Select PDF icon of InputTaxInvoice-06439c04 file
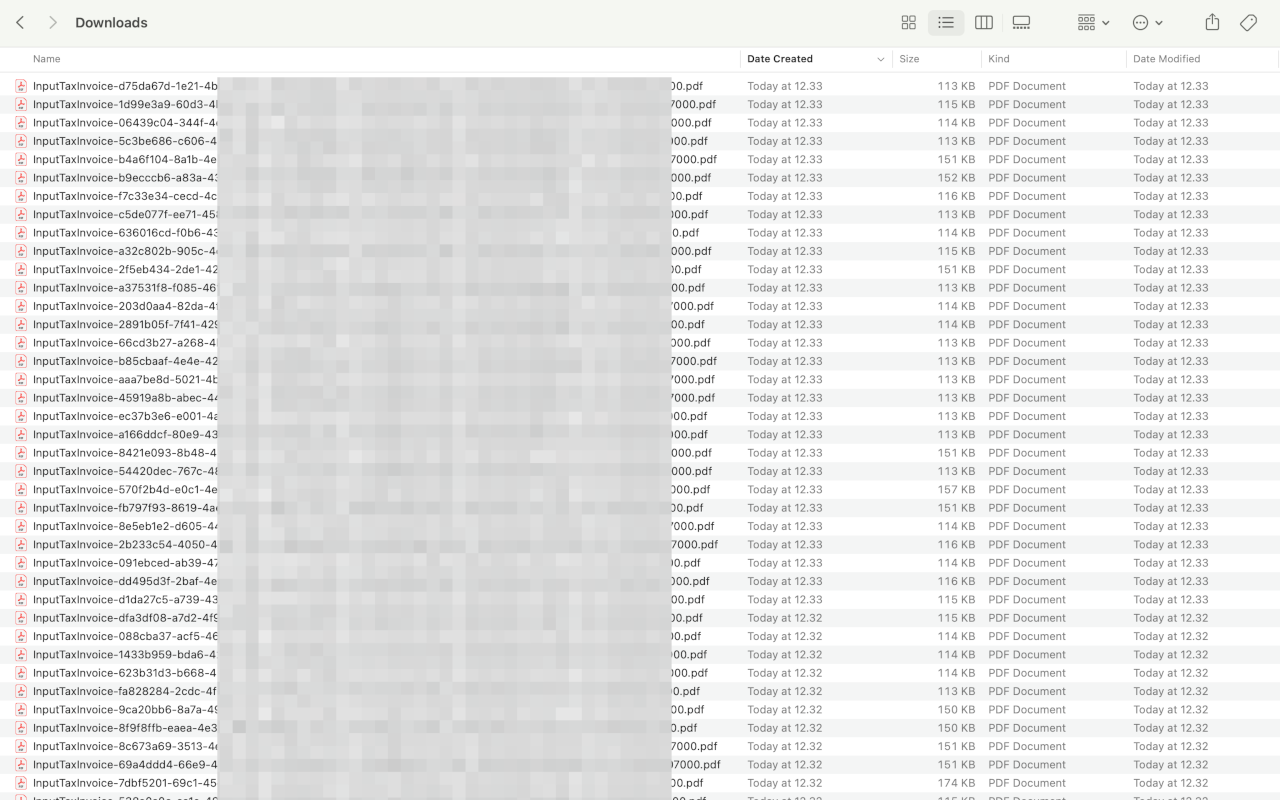 point(21,123)
